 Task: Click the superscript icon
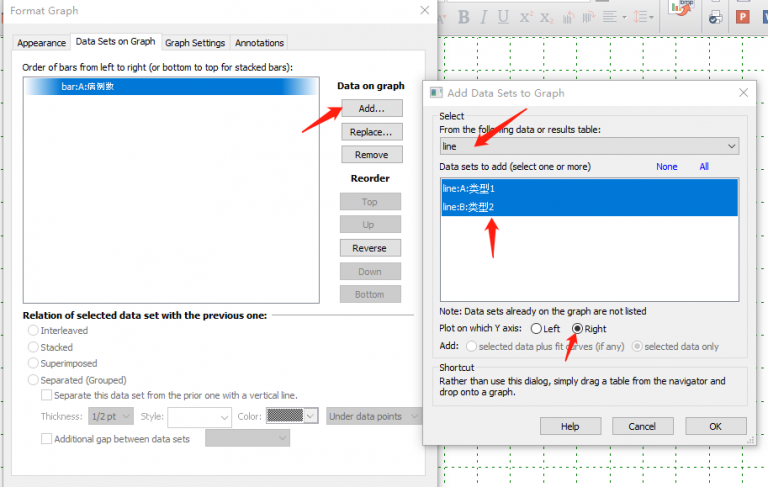point(526,17)
